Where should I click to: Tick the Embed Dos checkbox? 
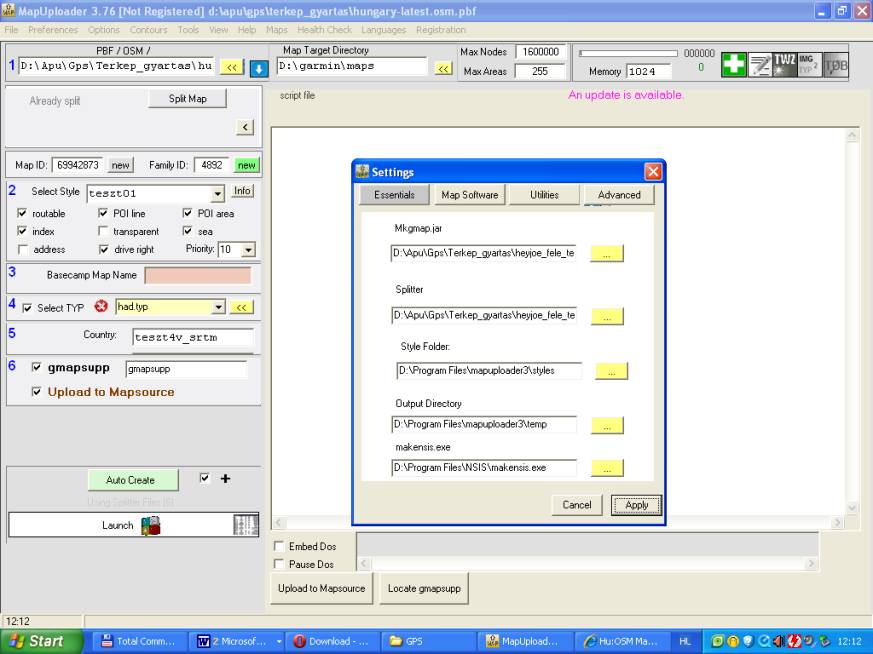pos(279,547)
